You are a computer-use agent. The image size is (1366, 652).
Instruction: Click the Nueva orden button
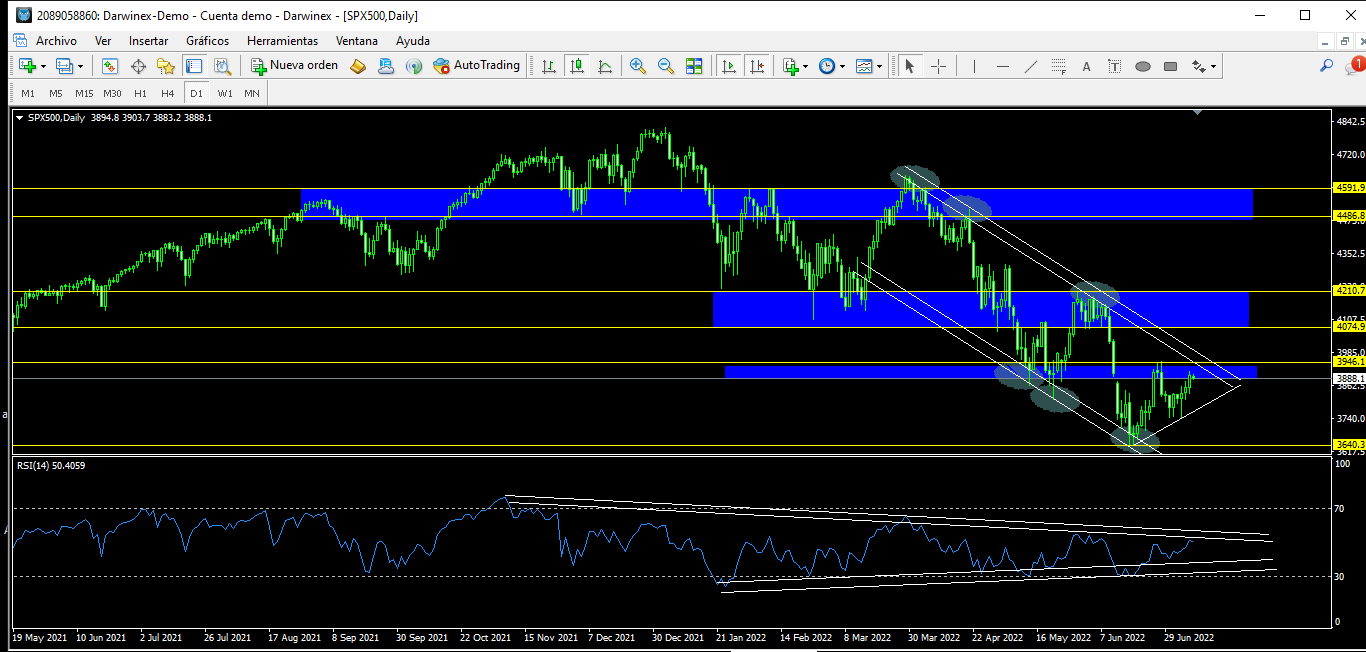coord(294,66)
